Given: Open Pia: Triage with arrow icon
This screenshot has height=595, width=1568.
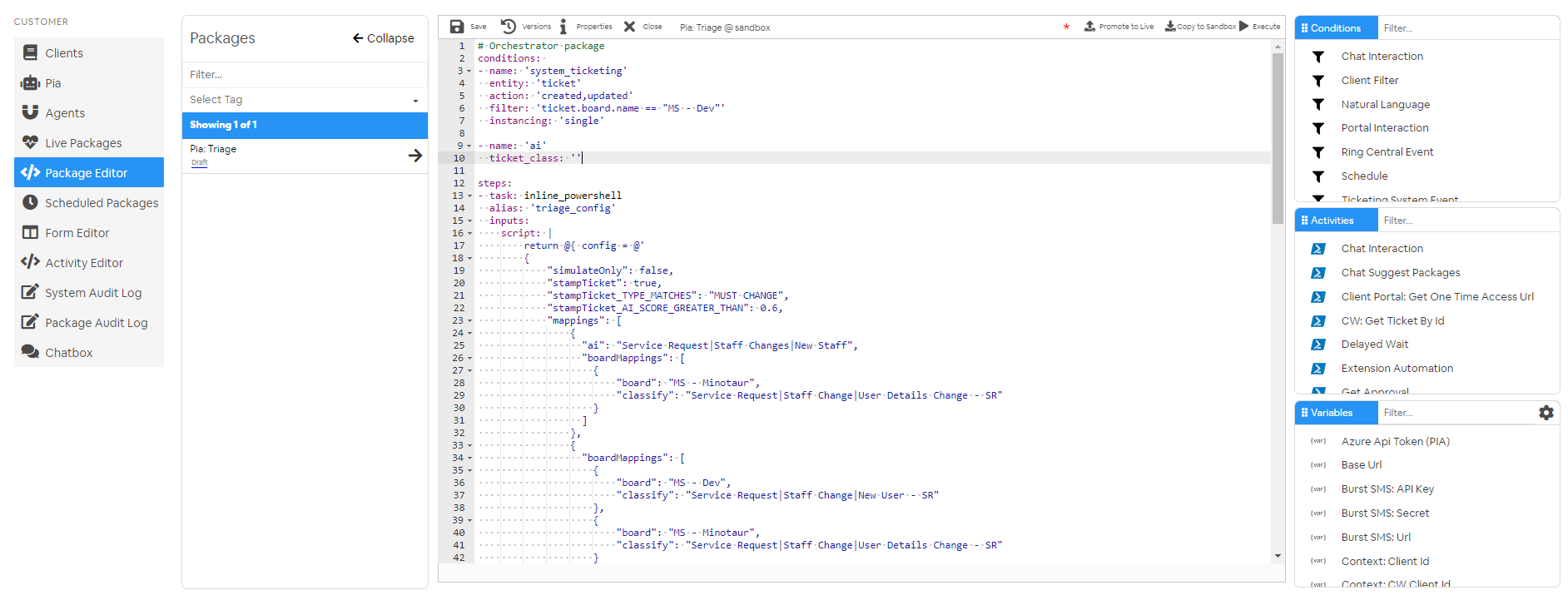Looking at the screenshot, I should [415, 156].
